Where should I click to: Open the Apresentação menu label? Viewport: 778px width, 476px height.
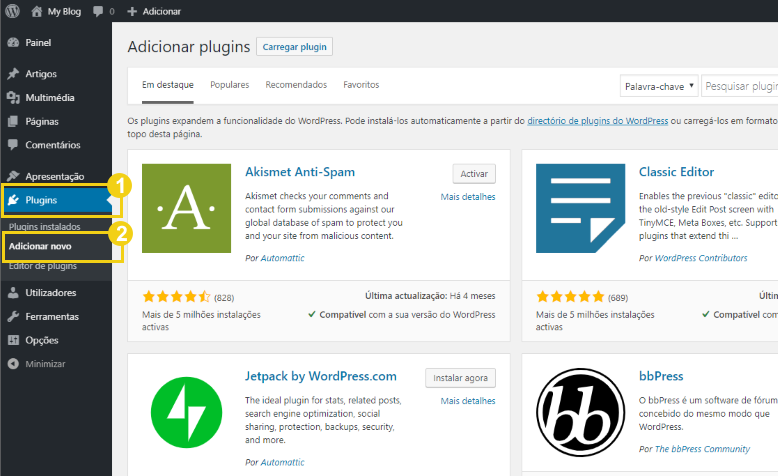(x=55, y=177)
